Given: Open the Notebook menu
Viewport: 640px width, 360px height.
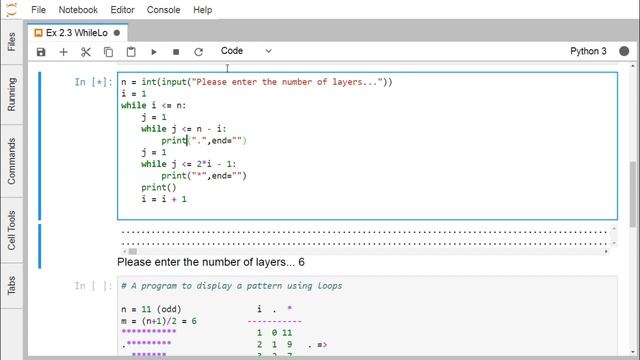Looking at the screenshot, I should click(x=78, y=10).
